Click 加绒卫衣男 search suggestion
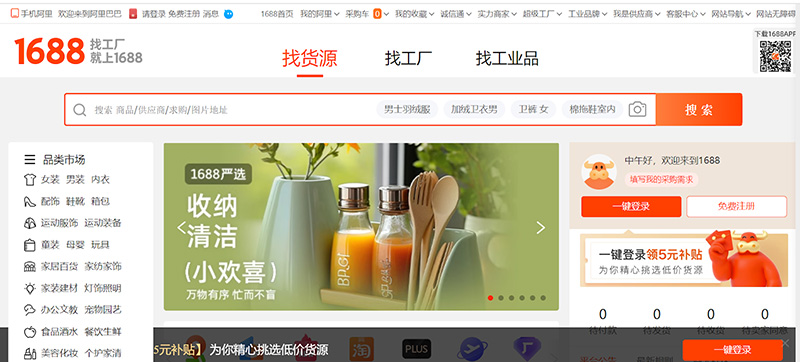This screenshot has height=362, width=800. [474, 109]
